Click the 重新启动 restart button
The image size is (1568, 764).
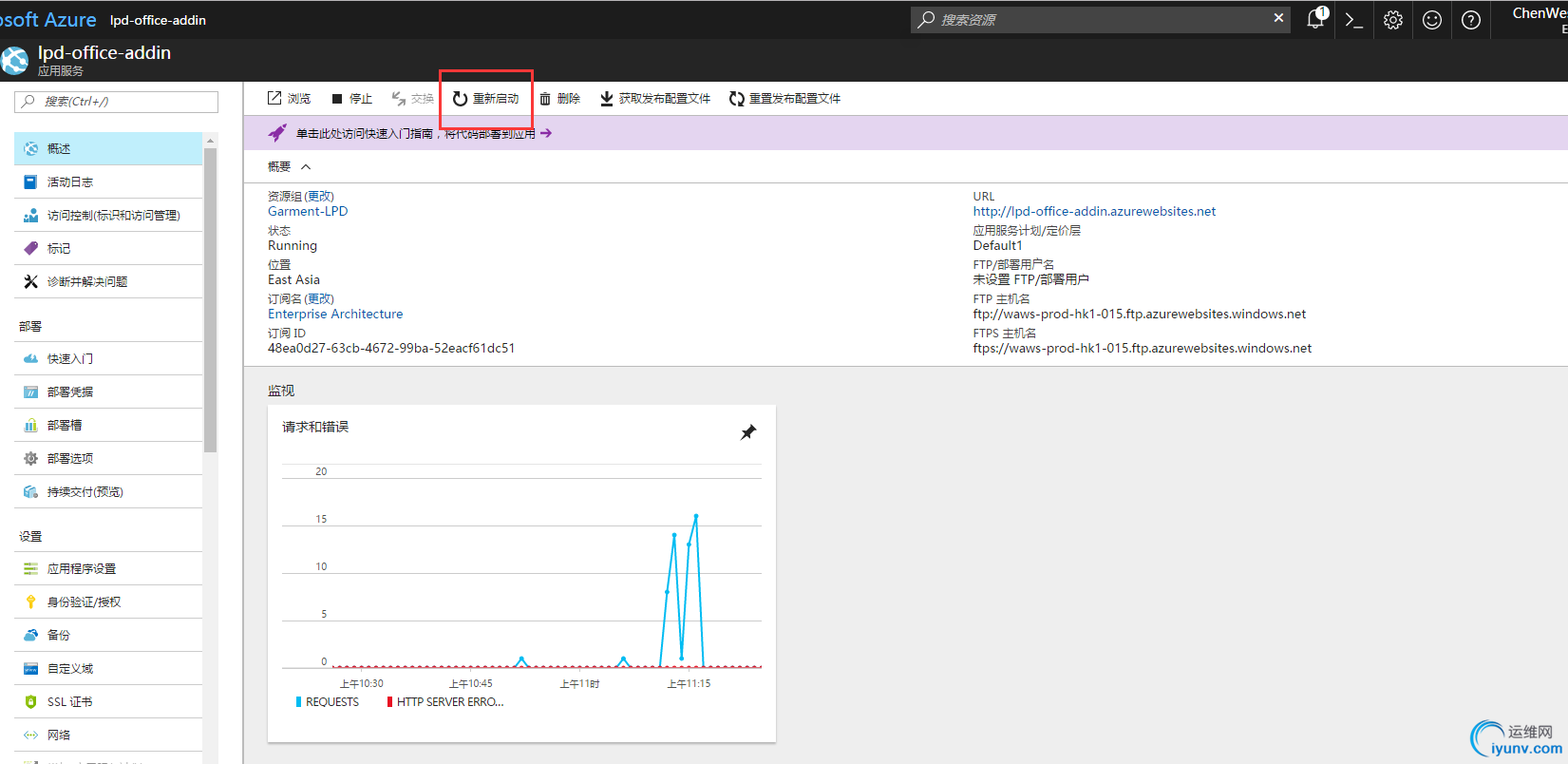click(x=485, y=99)
